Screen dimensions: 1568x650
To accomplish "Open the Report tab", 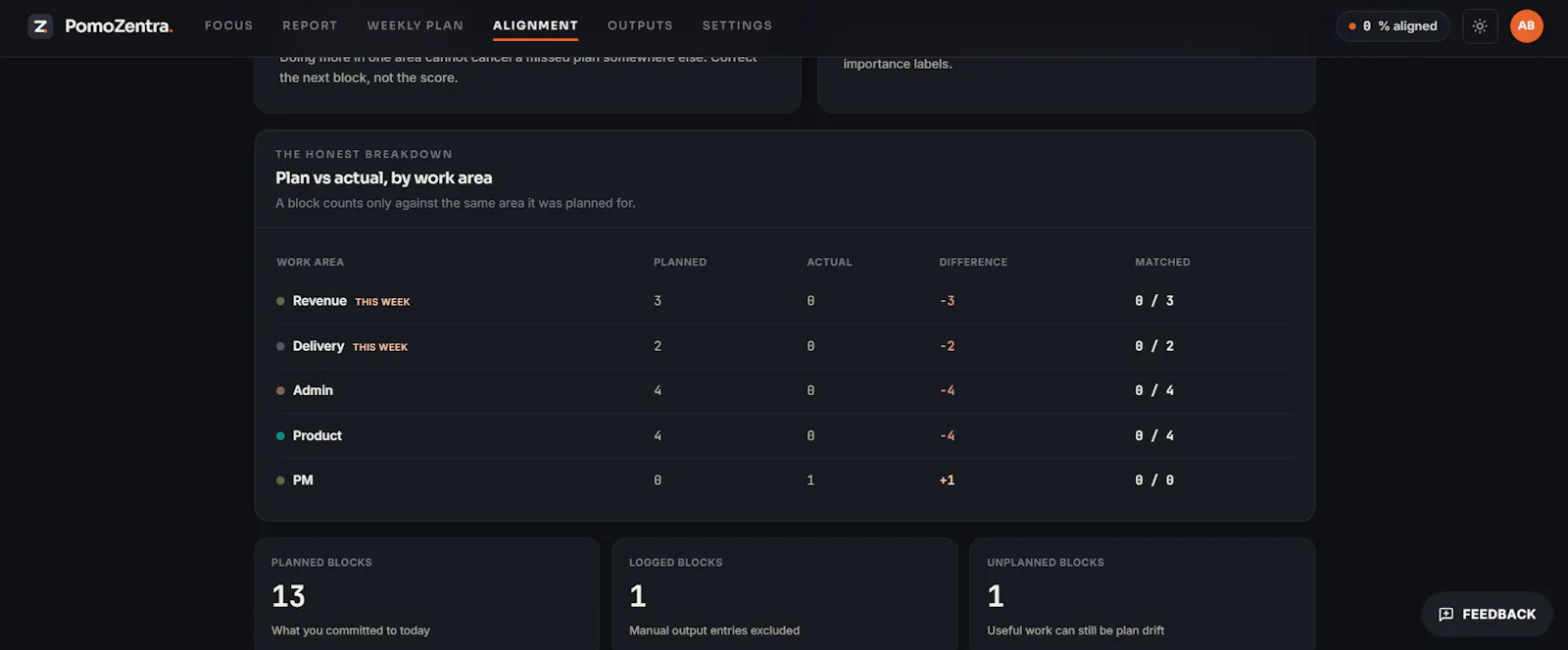I will (310, 25).
